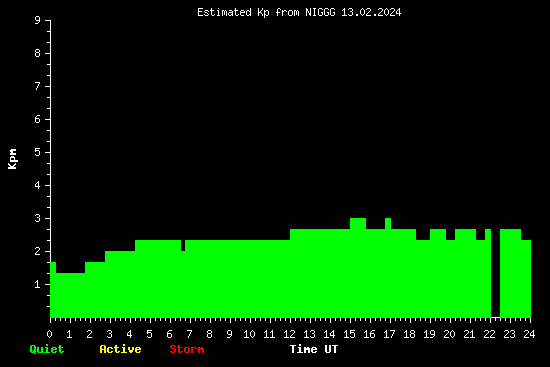
Task: Click the x-axis hour label 24
Action: click(x=529, y=334)
